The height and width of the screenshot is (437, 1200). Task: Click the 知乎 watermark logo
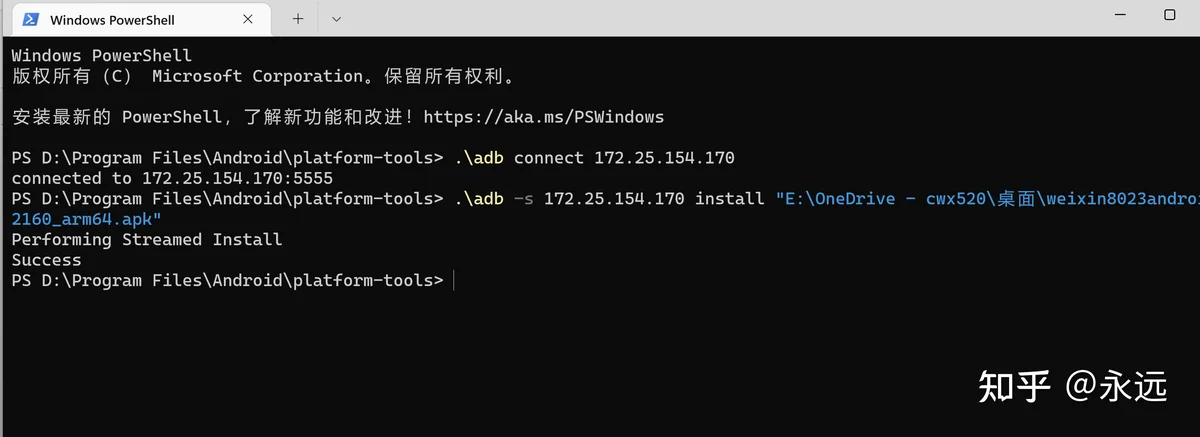[1014, 385]
